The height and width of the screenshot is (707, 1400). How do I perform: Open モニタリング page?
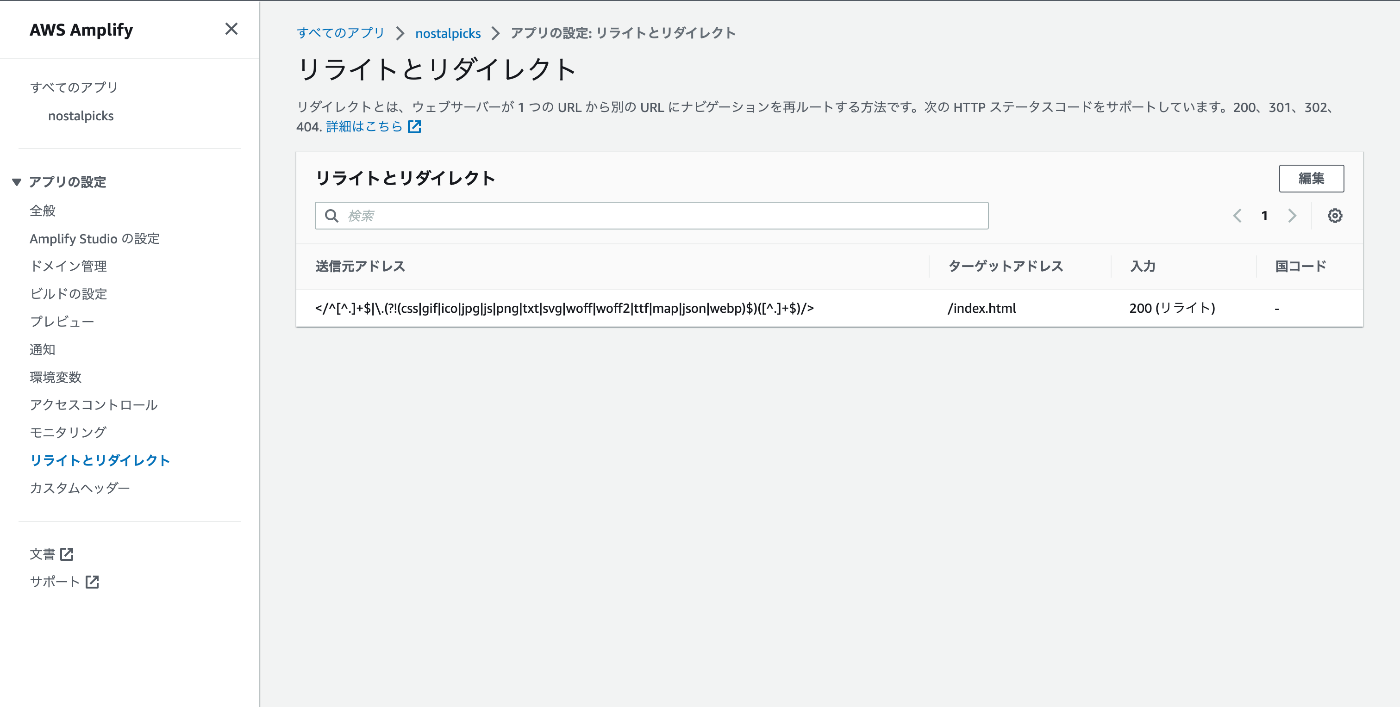pyautogui.click(x=68, y=432)
